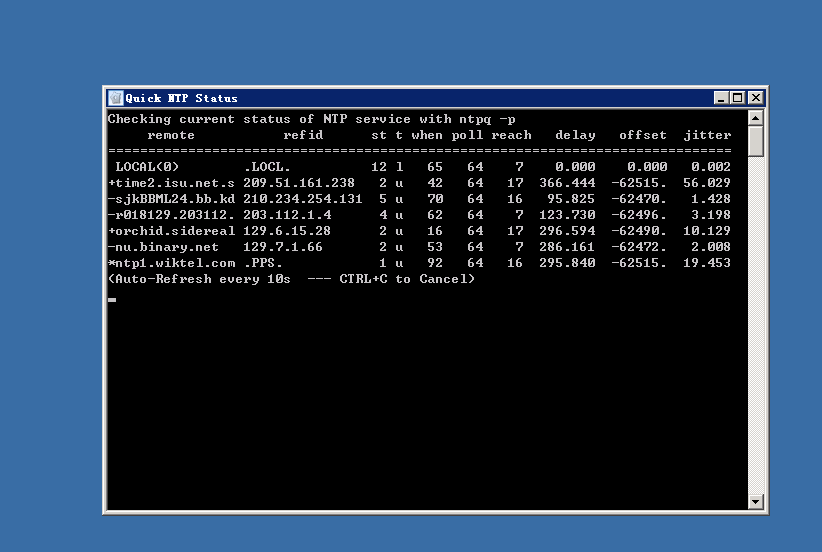Viewport: 822px width, 552px height.
Task: Click the -62472. offset value
Action: (x=639, y=247)
